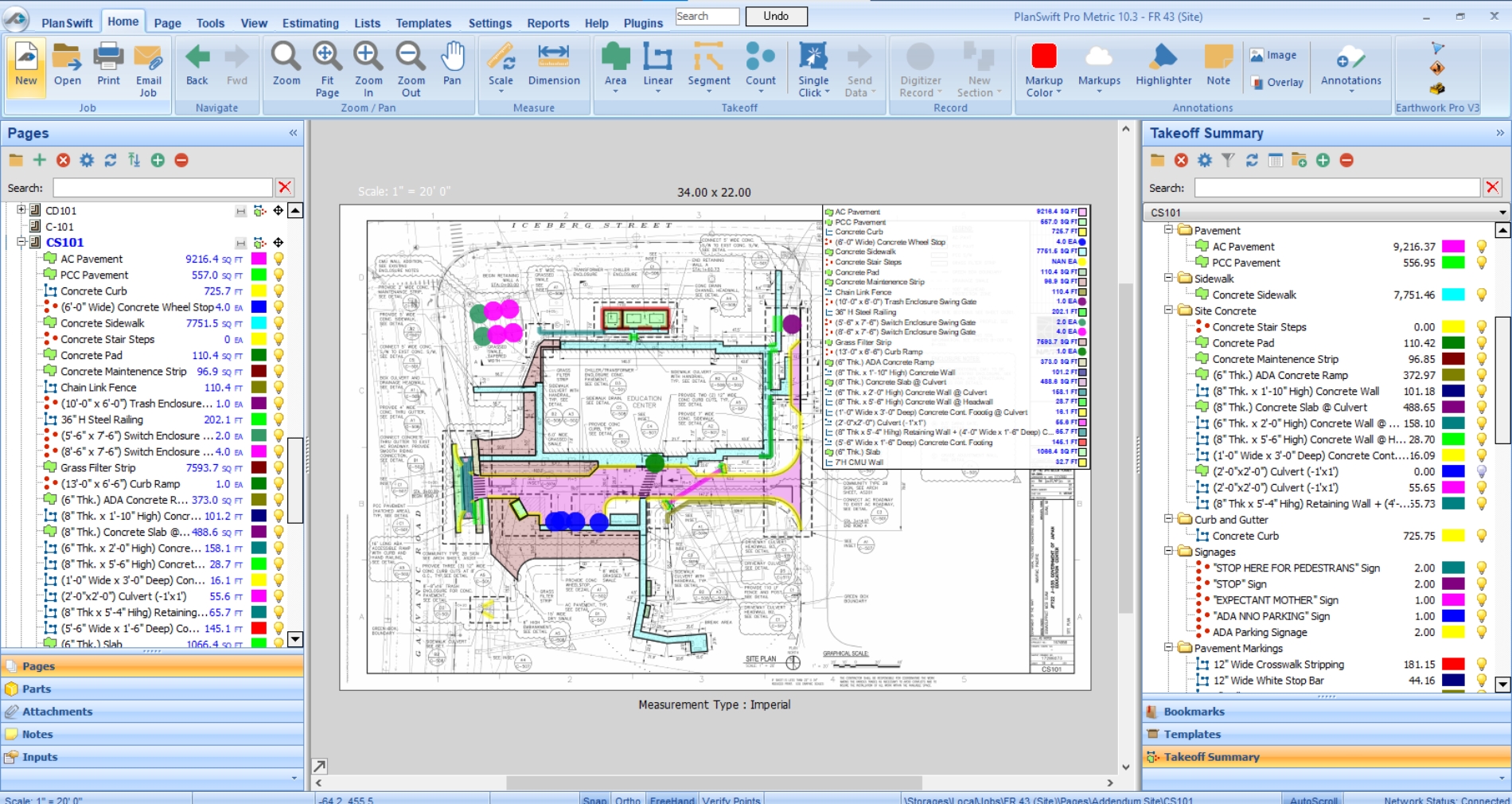Screen dimensions: 1512x804
Task: Toggle Snap mode in status bar
Action: [594, 799]
